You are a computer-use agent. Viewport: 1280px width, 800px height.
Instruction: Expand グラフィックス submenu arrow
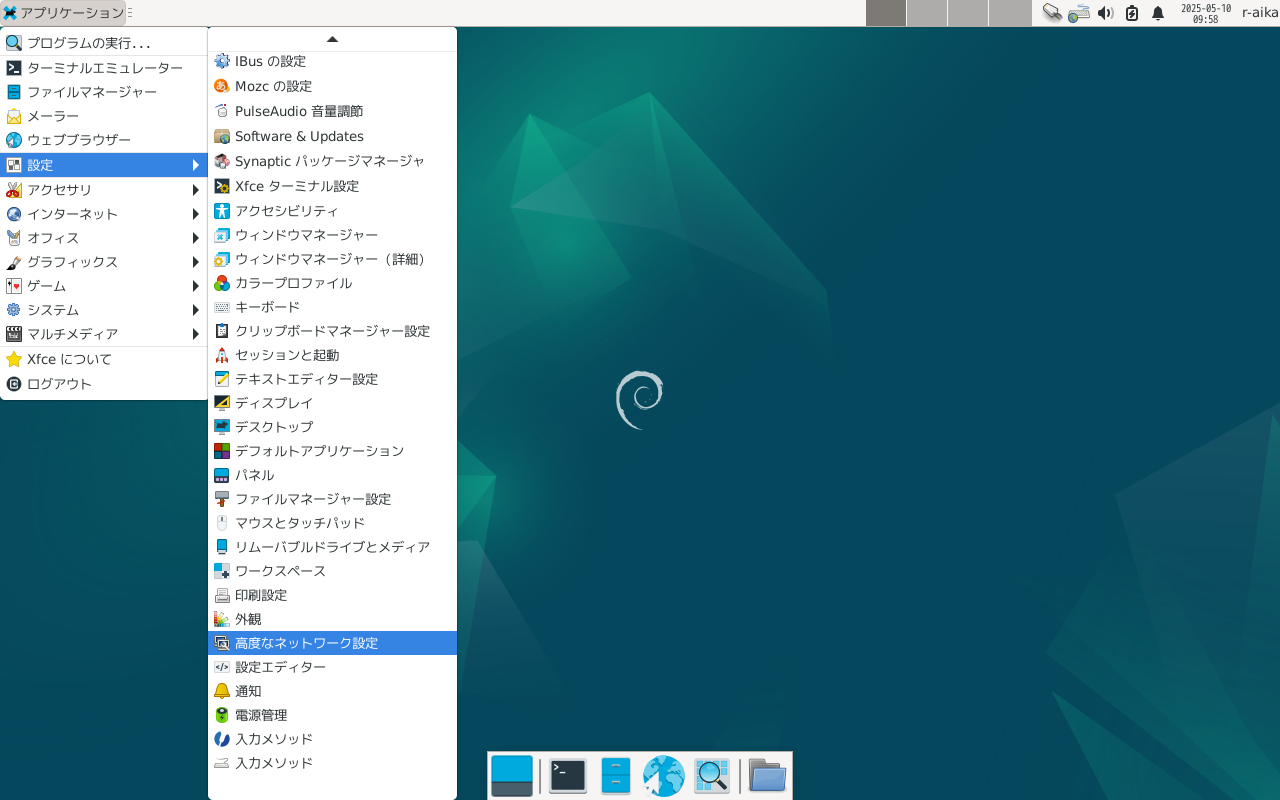pyautogui.click(x=196, y=262)
